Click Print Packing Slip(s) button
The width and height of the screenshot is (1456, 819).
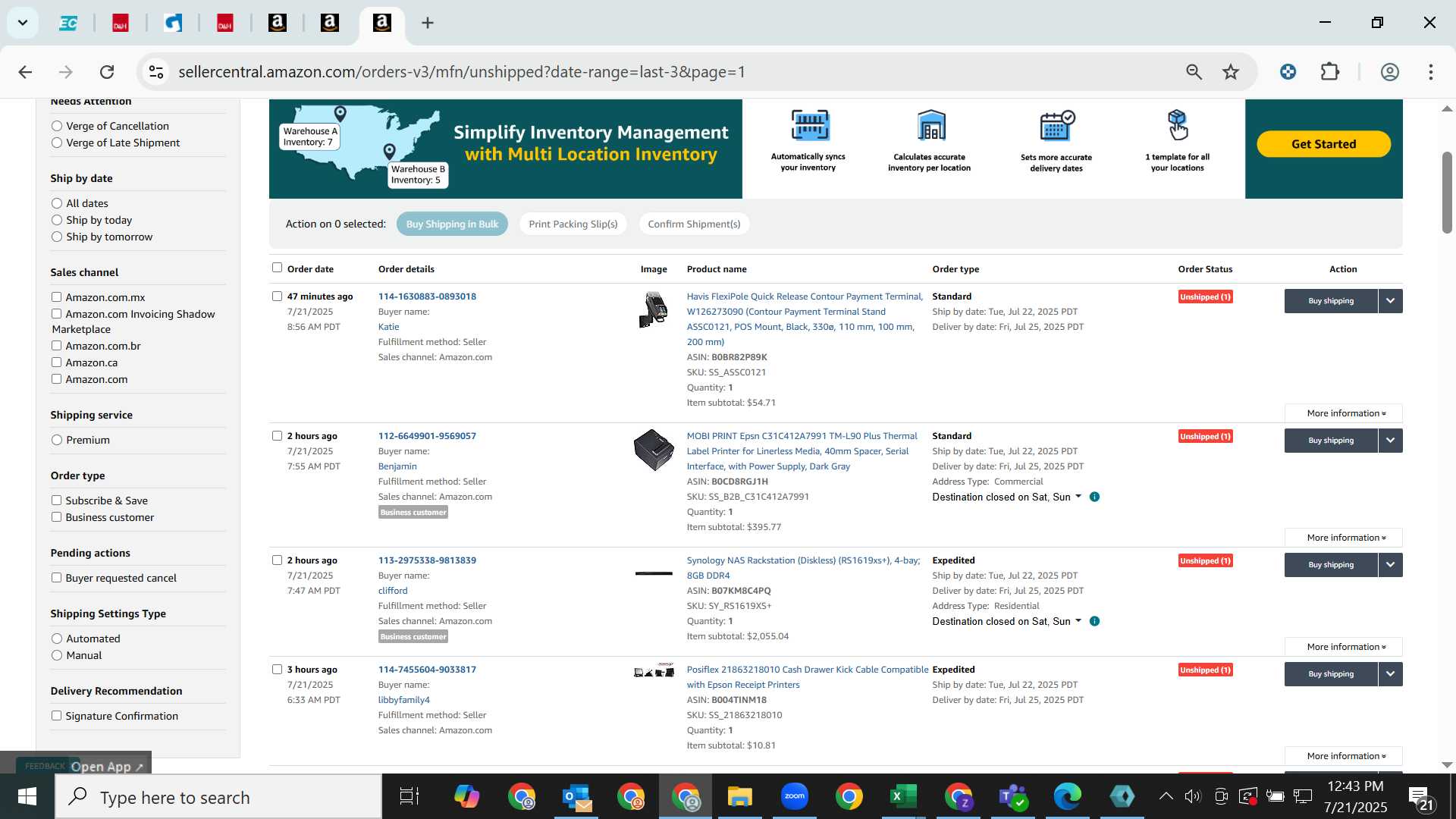tap(573, 224)
